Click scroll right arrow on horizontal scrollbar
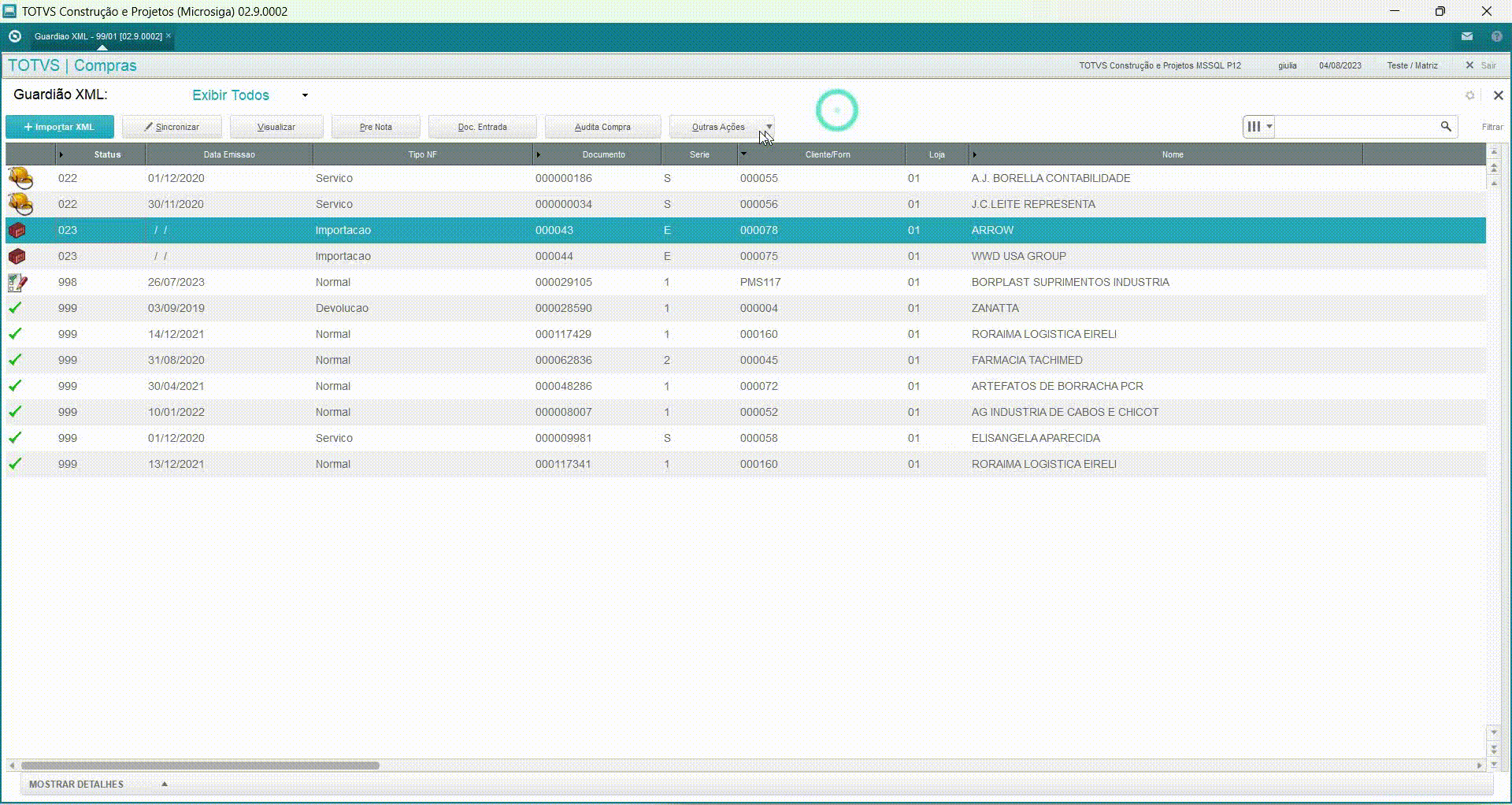1512x805 pixels. (1479, 765)
